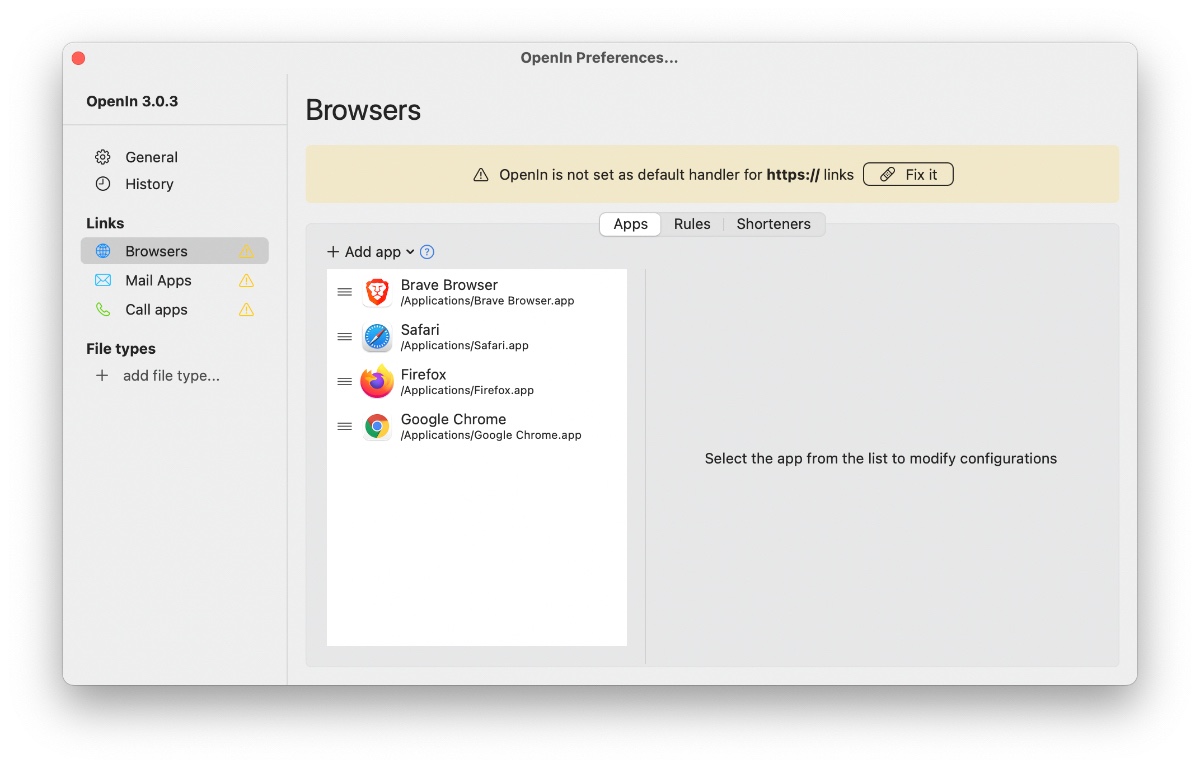Click the Brave Browser reorder handle
The height and width of the screenshot is (768, 1200).
(345, 292)
